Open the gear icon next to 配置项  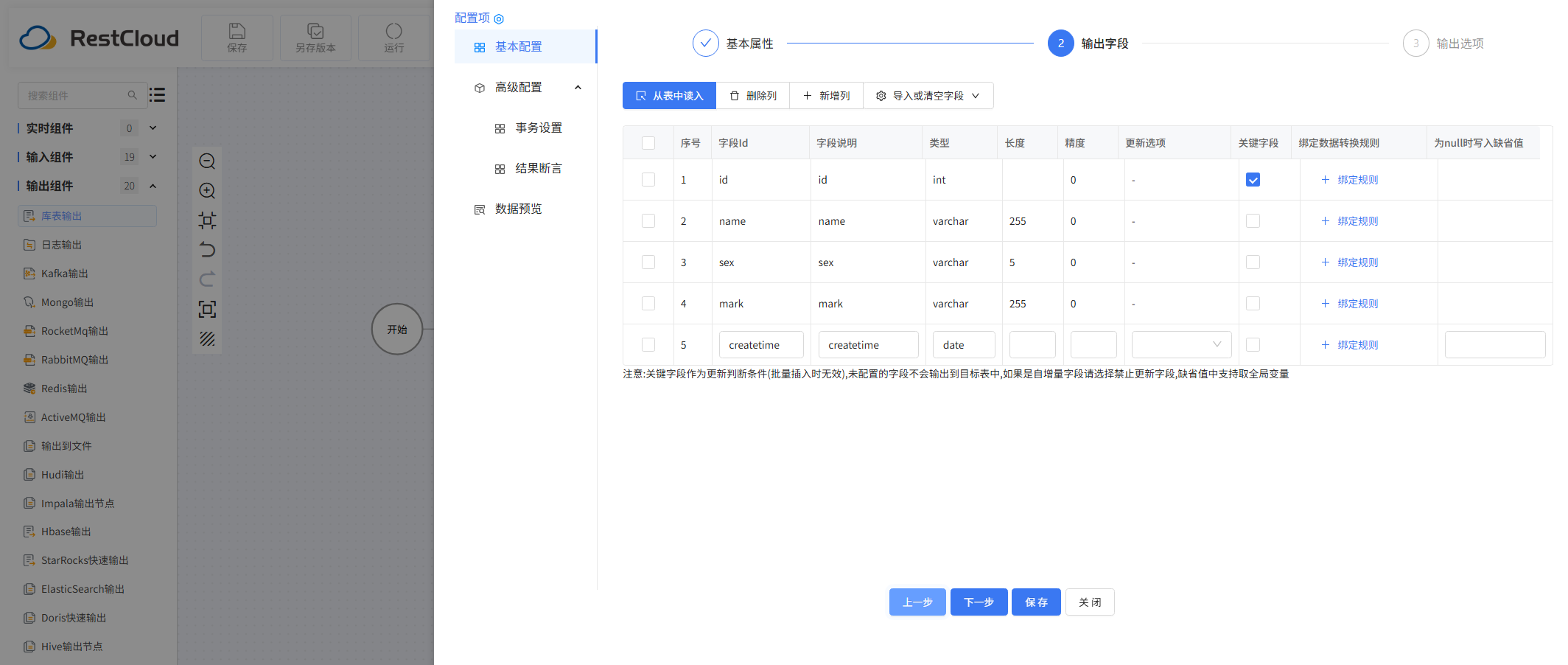click(500, 18)
